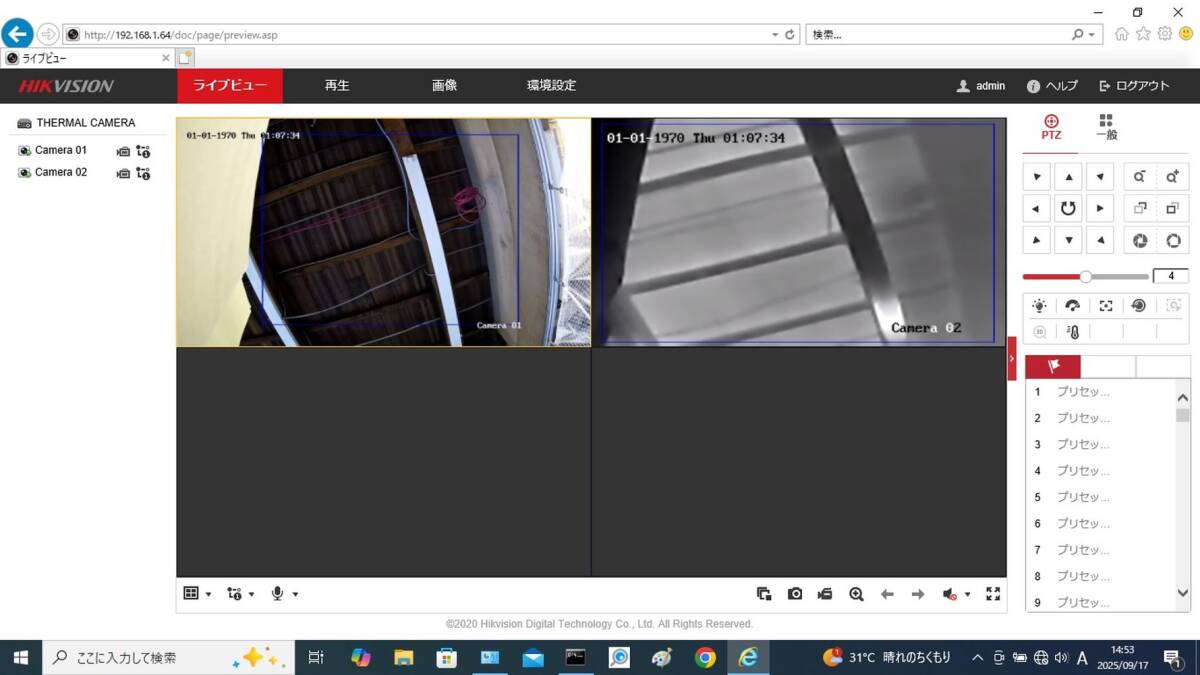This screenshot has height=675, width=1200.
Task: Select the Camera 02 thermal video pane
Action: click(798, 233)
